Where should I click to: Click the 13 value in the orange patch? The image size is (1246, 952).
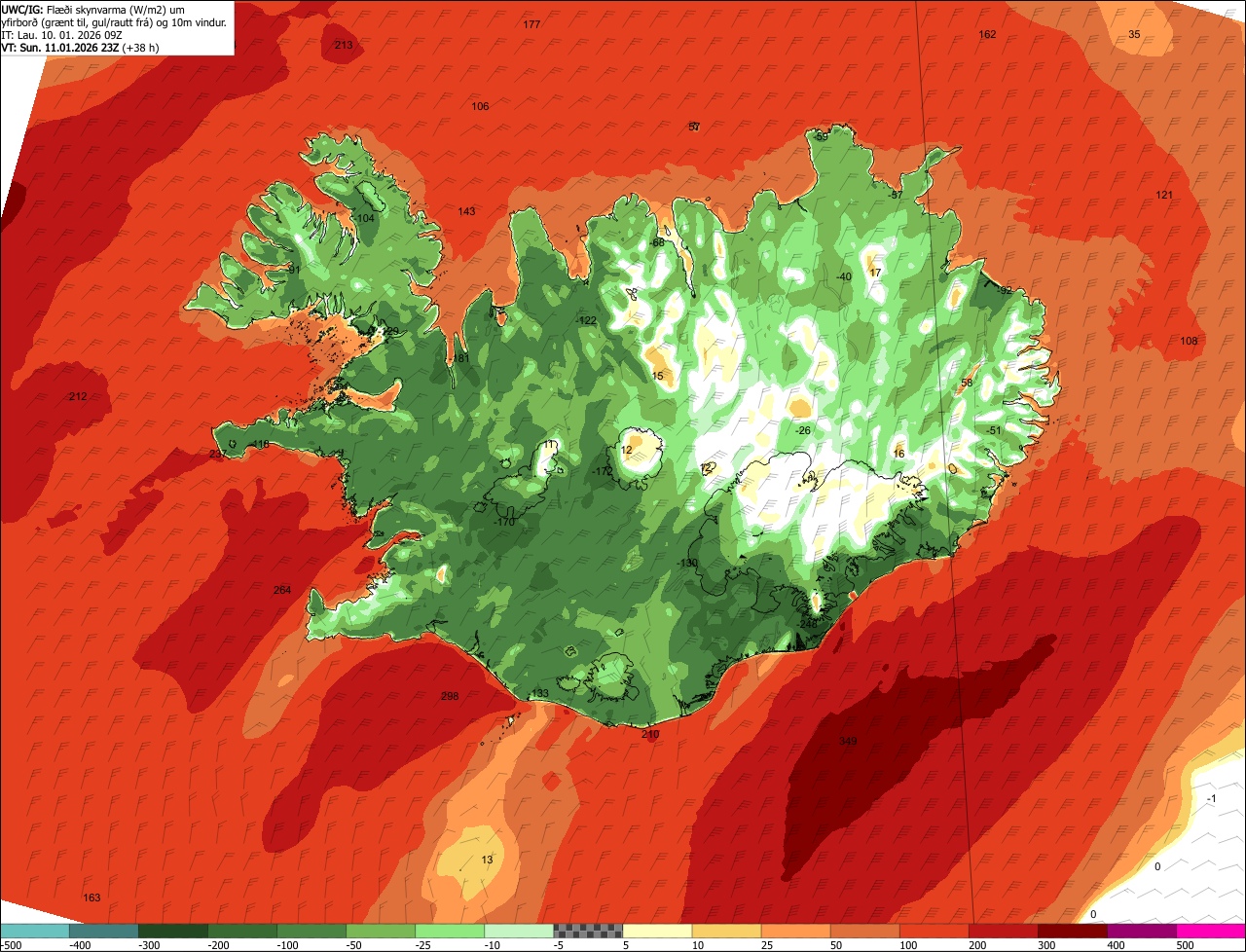pyautogui.click(x=487, y=860)
